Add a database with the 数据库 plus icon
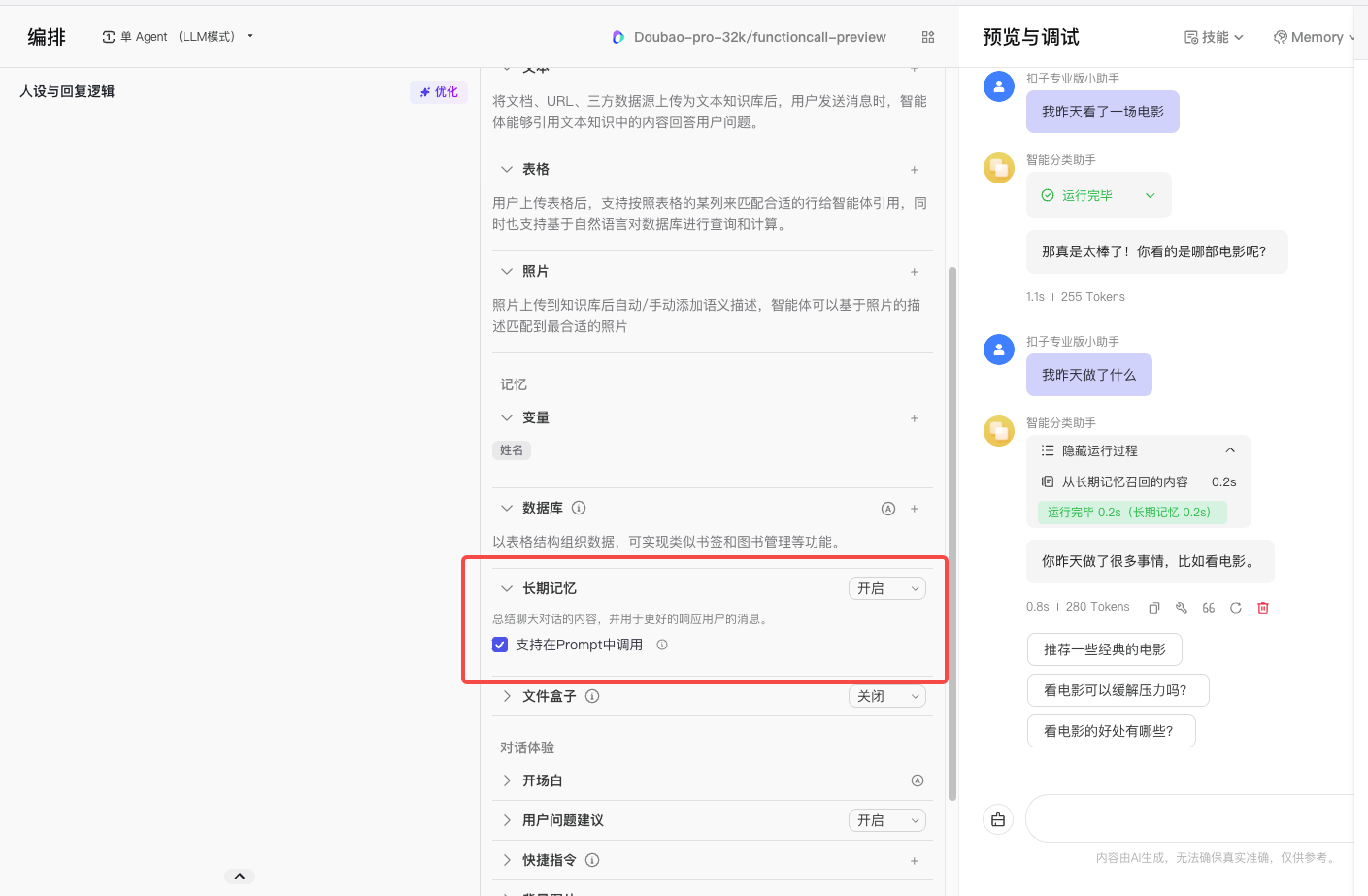Image resolution: width=1368 pixels, height=896 pixels. point(915,509)
